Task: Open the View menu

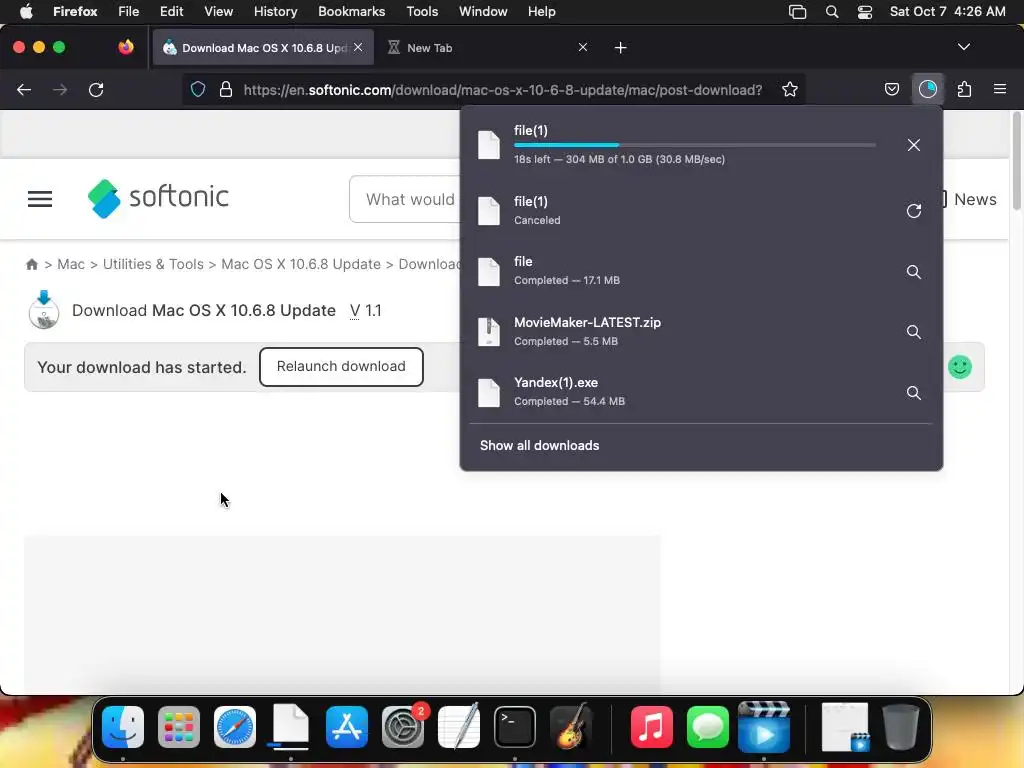Action: 218,11
